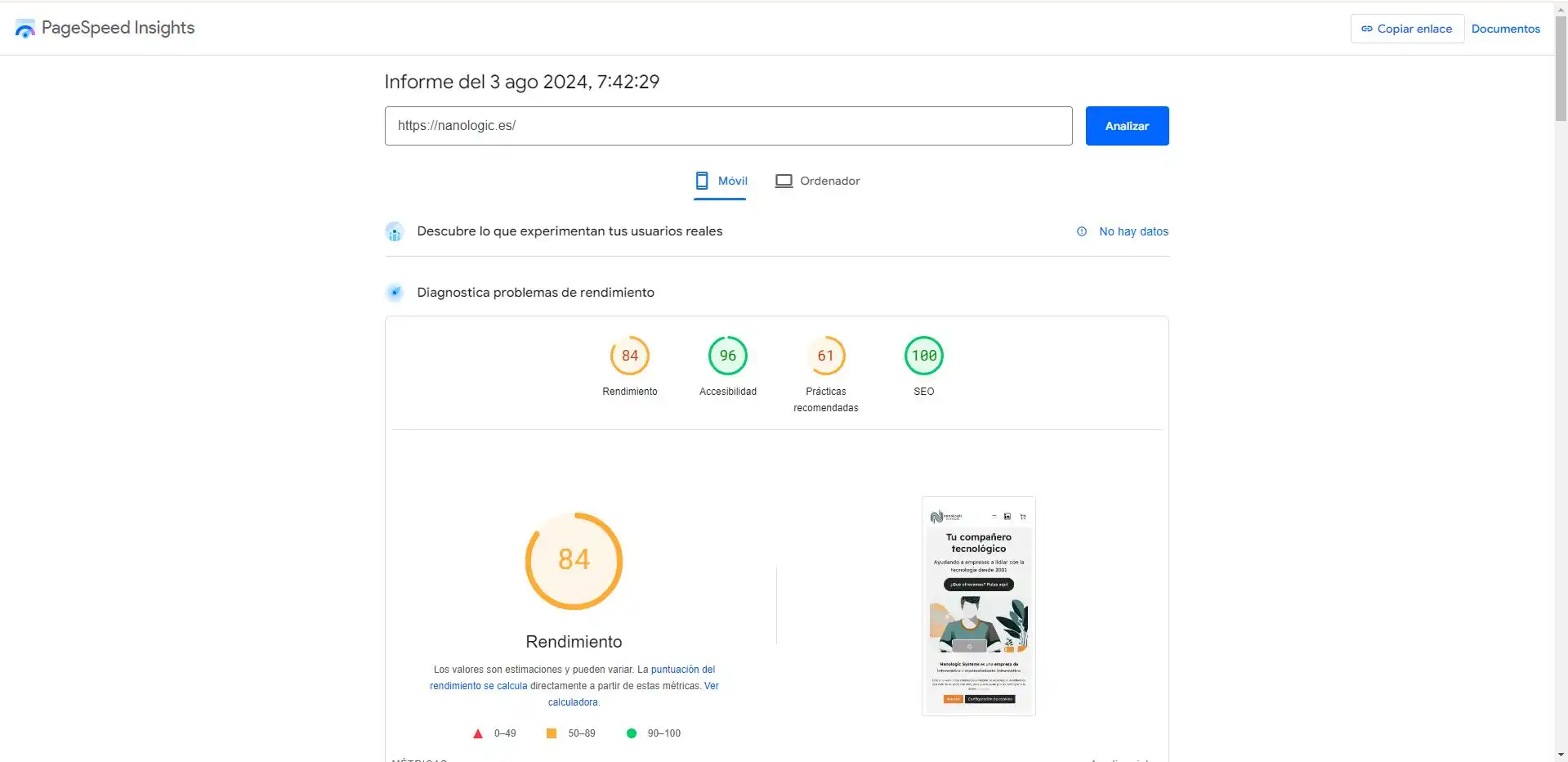Click the red triangle 0–49 legend marker
Viewport: 1568px width, 762px height.
(478, 733)
